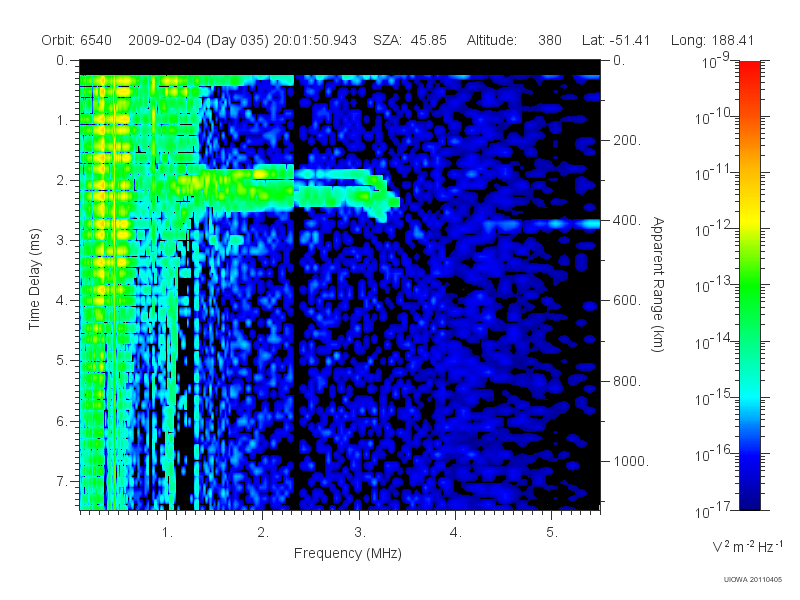
Task: Click the 'UIOWA 20110405' credit text
Action: (x=753, y=579)
